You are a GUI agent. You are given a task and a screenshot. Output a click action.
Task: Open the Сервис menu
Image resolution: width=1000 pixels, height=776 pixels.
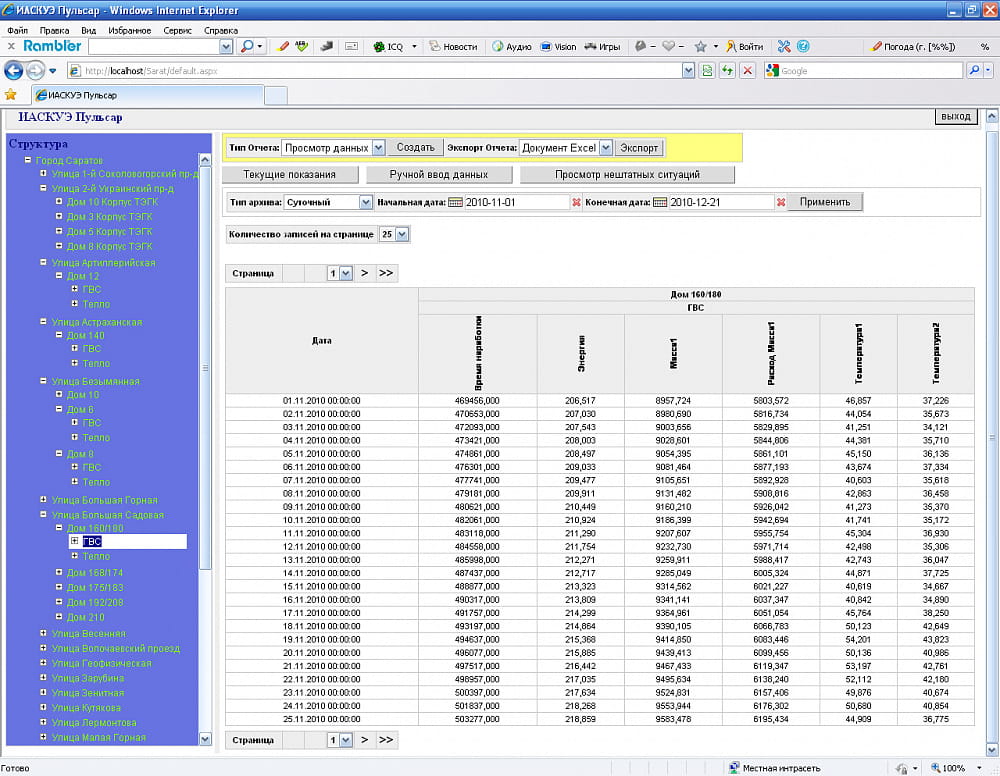(177, 30)
